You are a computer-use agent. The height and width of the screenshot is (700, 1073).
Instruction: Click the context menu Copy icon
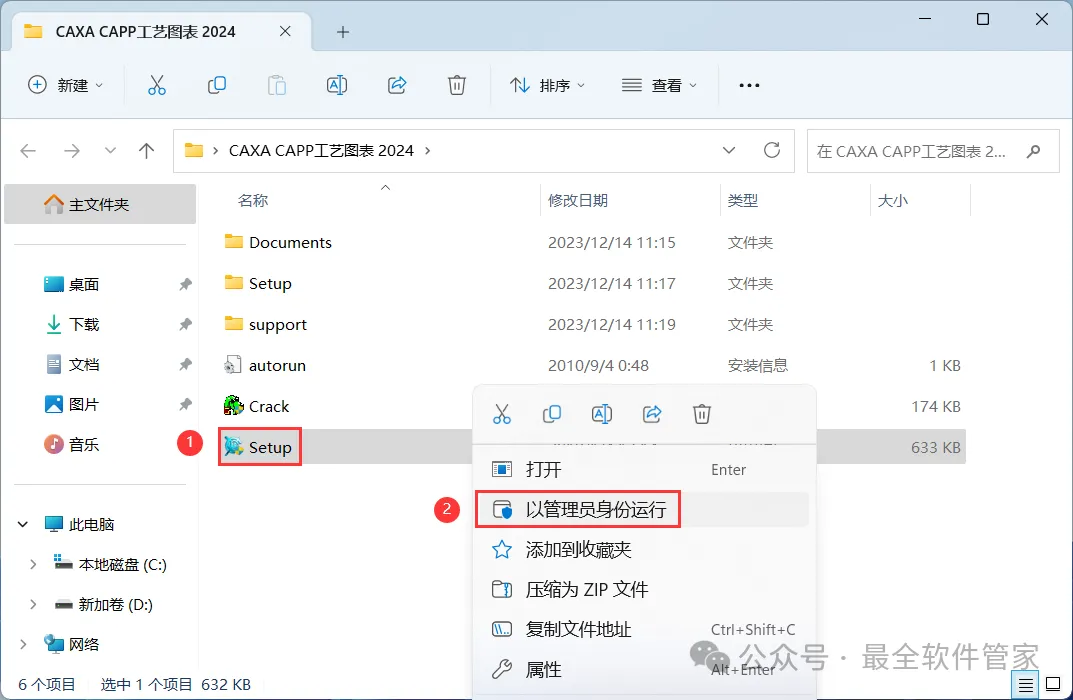click(x=552, y=414)
